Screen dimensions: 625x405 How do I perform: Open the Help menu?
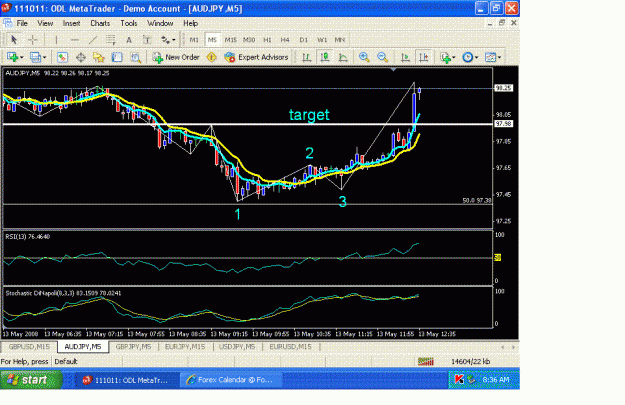pyautogui.click(x=191, y=23)
